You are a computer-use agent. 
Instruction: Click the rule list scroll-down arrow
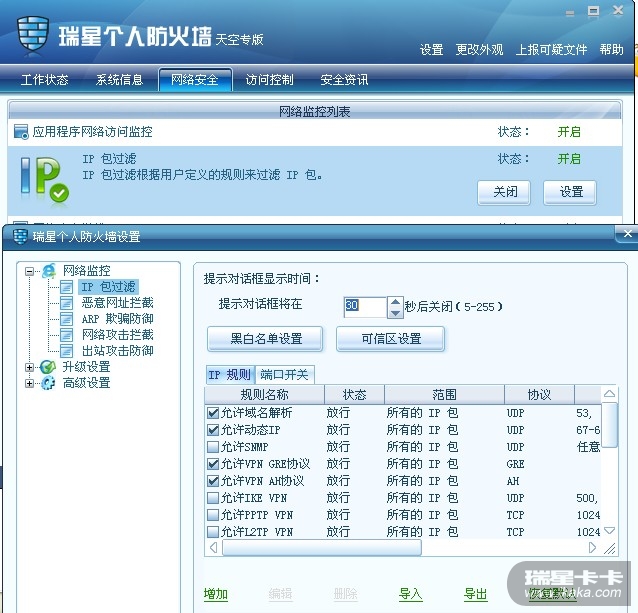point(609,531)
